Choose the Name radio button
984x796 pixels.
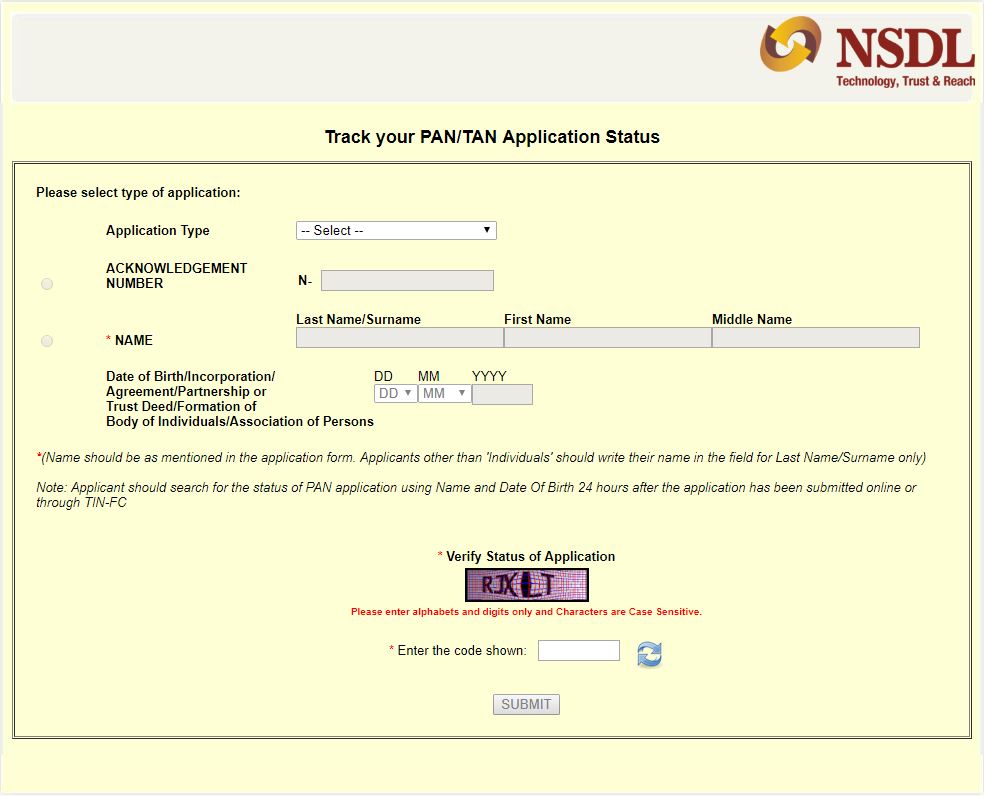47,341
